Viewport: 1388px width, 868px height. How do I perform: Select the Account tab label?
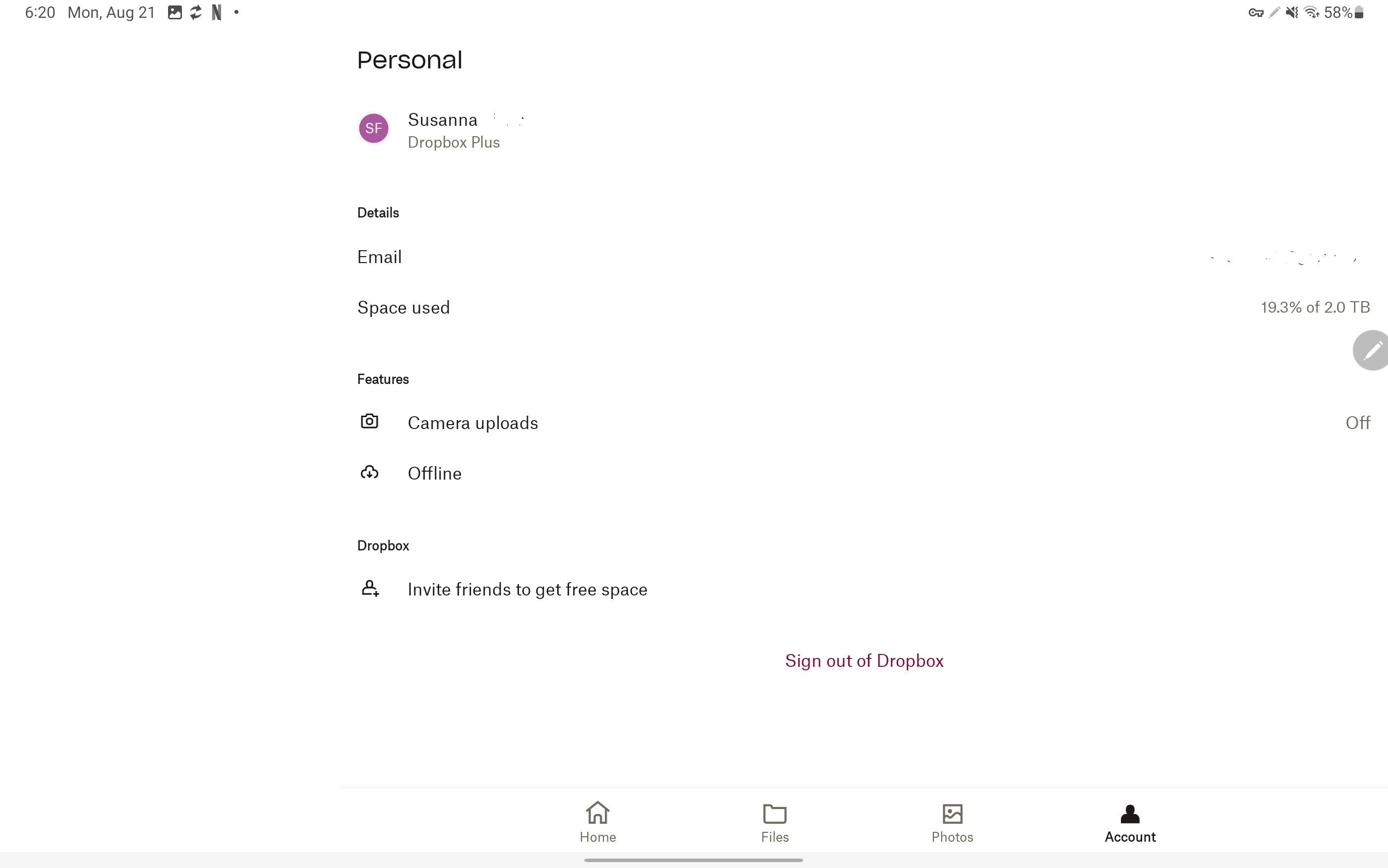point(1130,837)
